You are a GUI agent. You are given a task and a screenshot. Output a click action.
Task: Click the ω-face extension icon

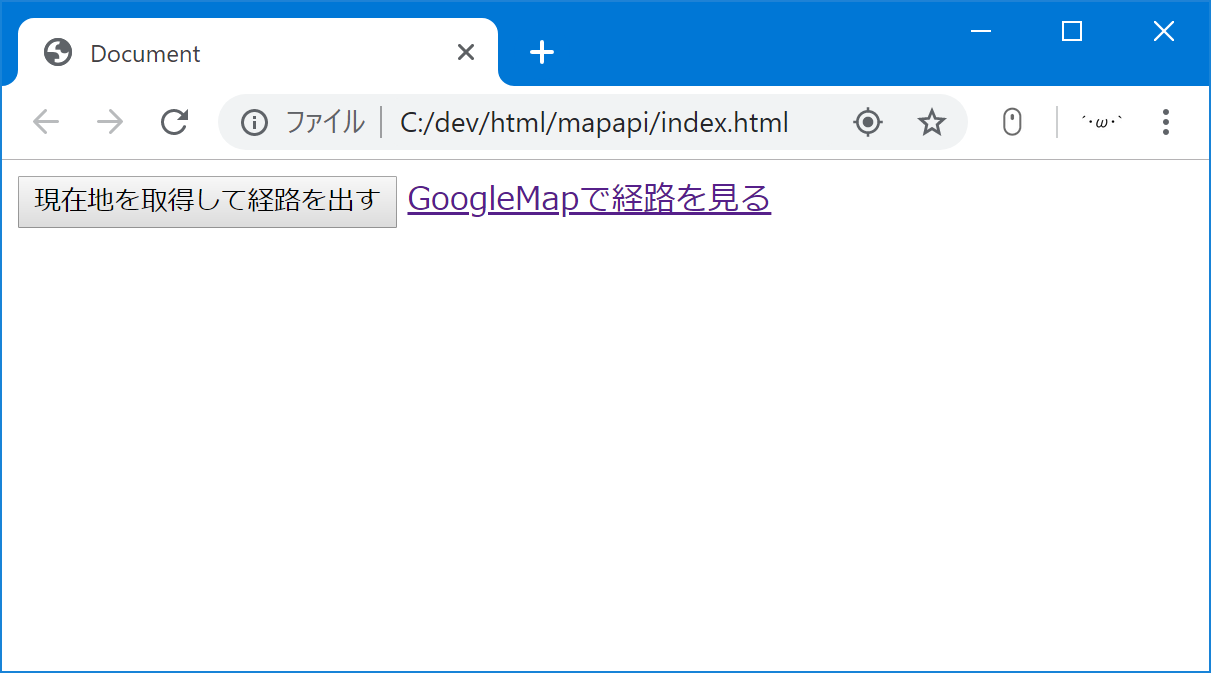click(x=1100, y=121)
